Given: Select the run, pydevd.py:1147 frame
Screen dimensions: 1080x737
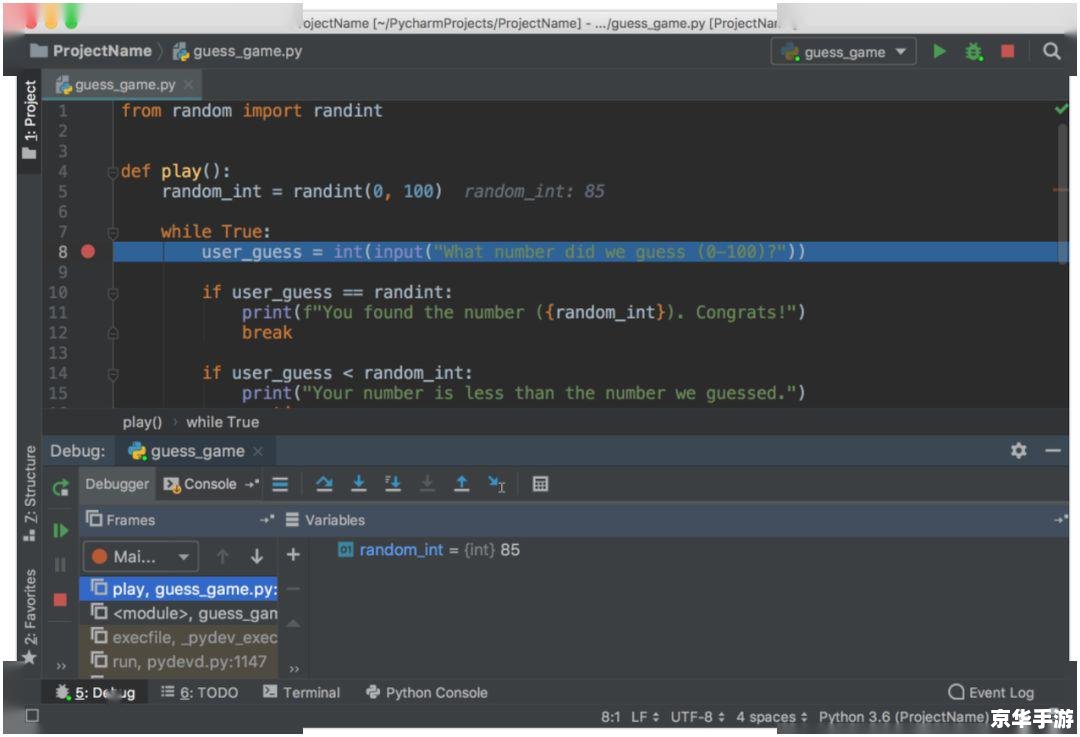Looking at the screenshot, I should pyautogui.click(x=178, y=662).
